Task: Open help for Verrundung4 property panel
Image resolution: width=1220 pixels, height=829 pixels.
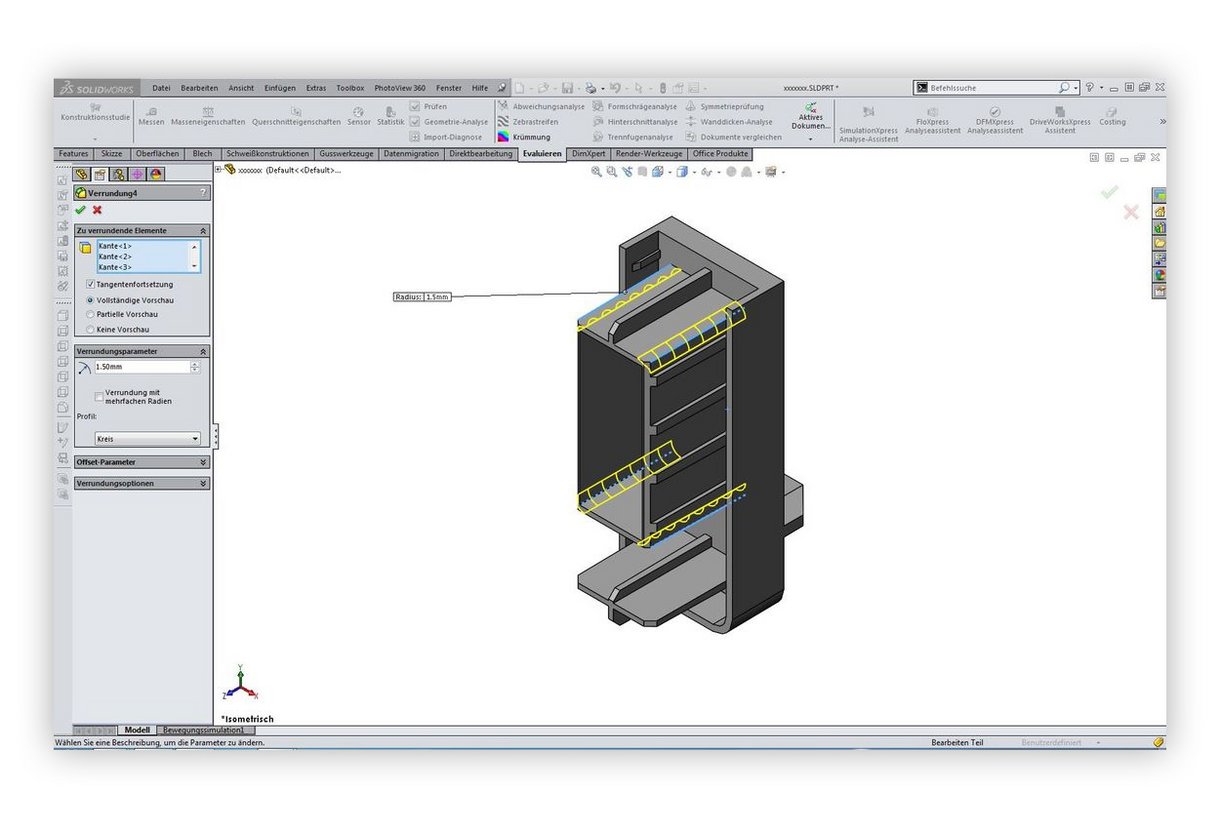Action: [x=203, y=193]
